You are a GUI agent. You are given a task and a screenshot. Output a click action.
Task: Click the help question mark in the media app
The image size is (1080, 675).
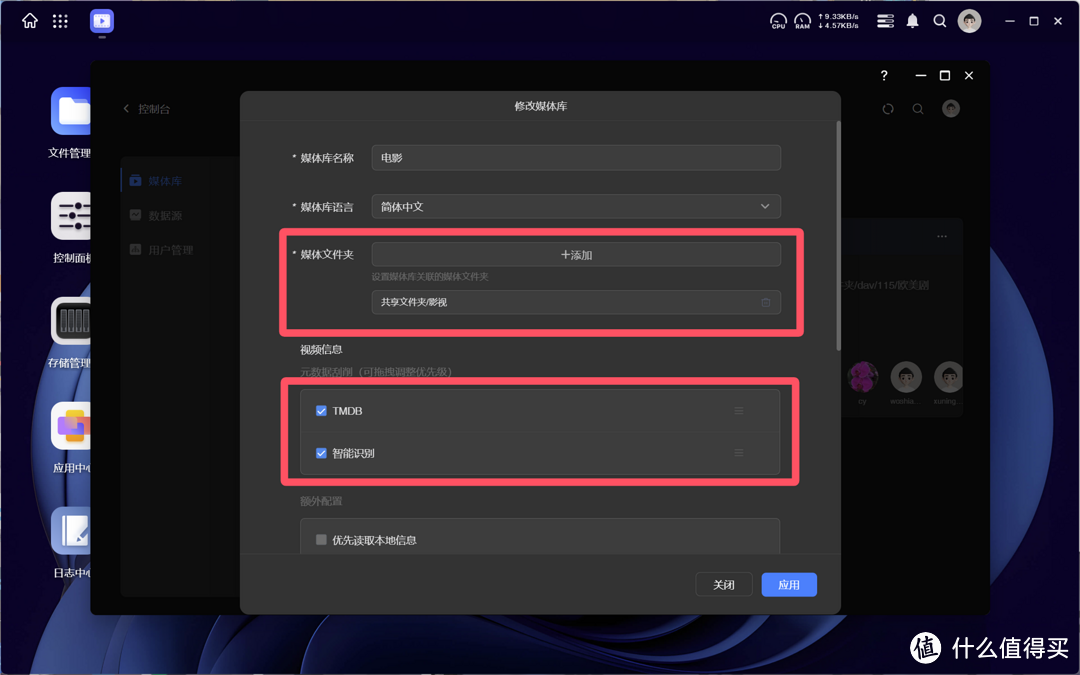[x=883, y=75]
